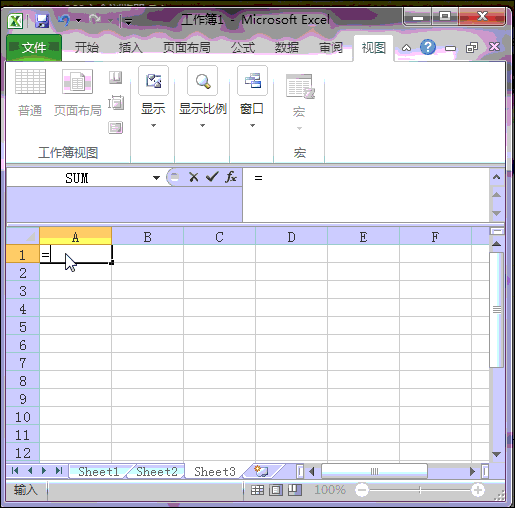
Task: Click custom views icon in ribbon
Action: [116, 102]
